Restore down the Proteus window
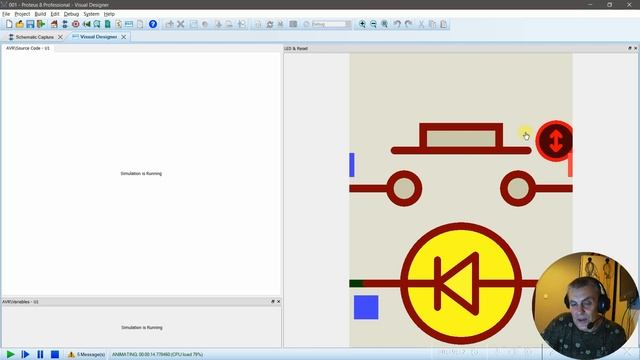This screenshot has width=640, height=360. [x=609, y=4]
